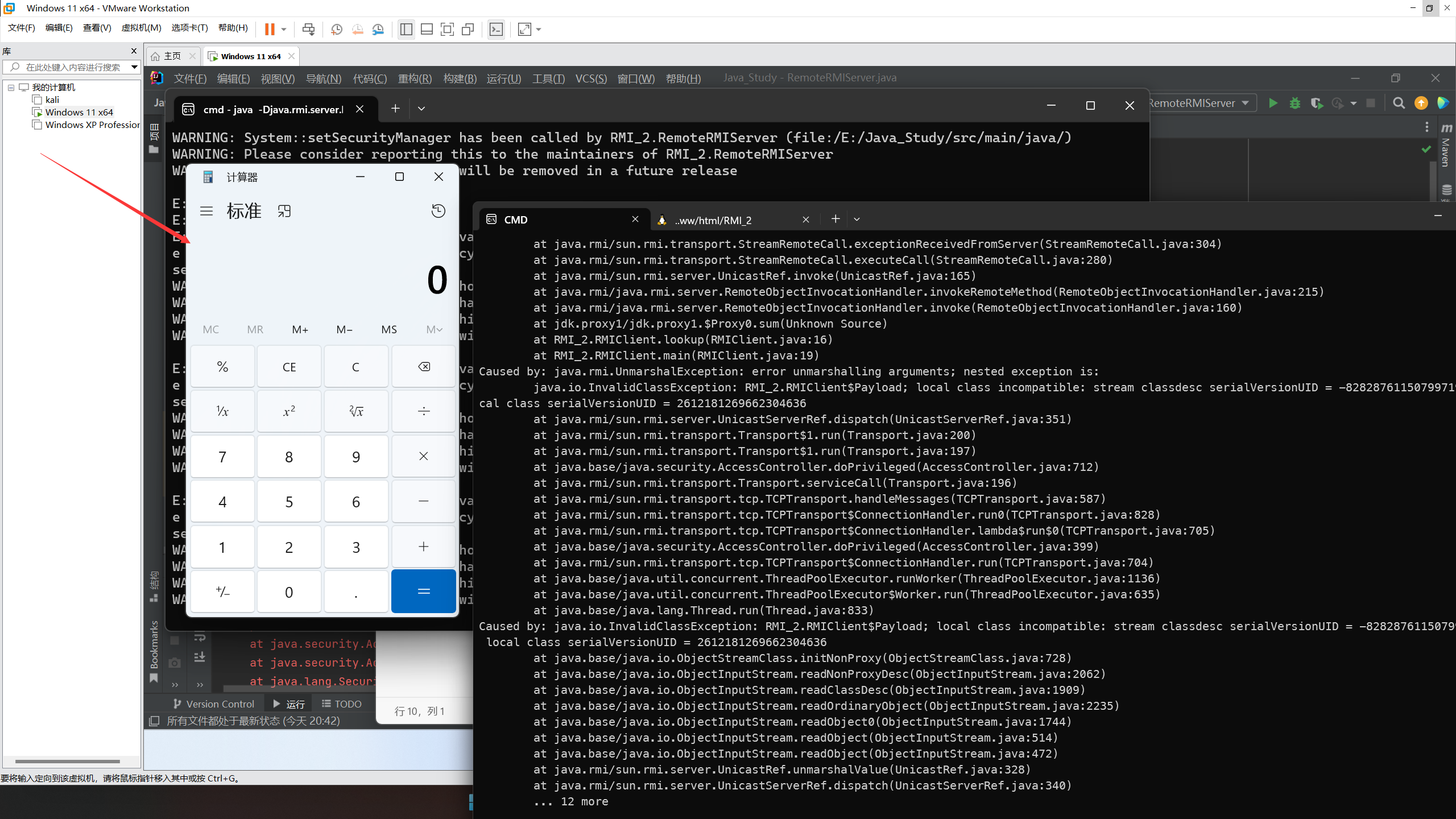1456x819 pixels.
Task: Open Maven tool window sidebar
Action: pos(1446,146)
